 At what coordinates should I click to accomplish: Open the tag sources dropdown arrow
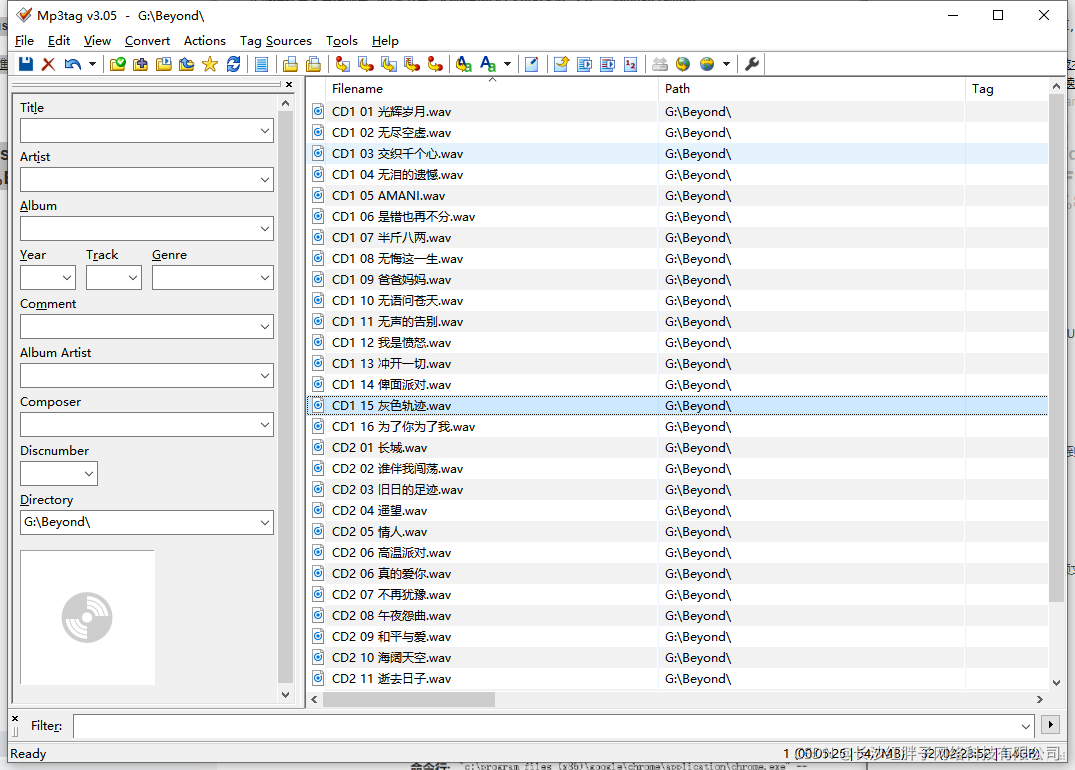point(726,64)
